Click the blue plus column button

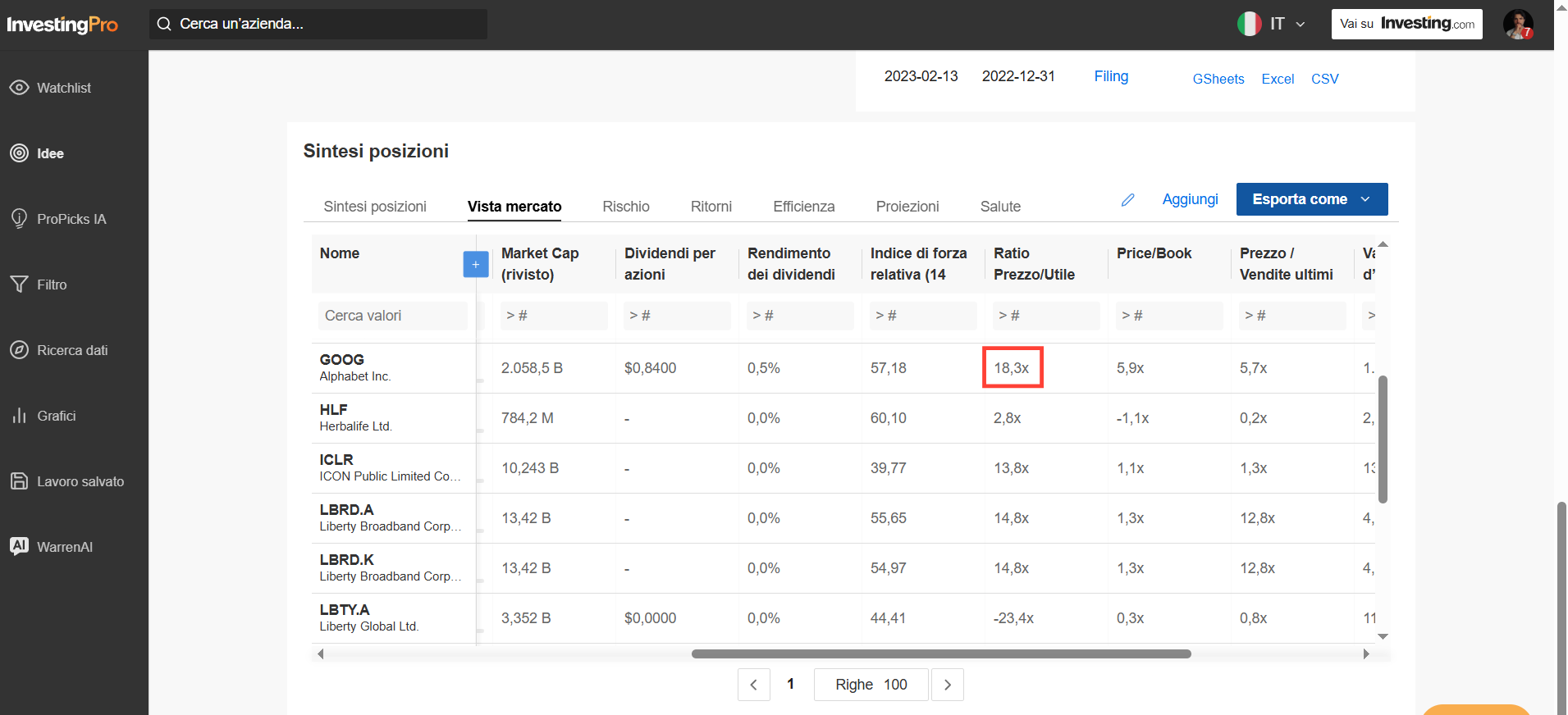(x=476, y=264)
